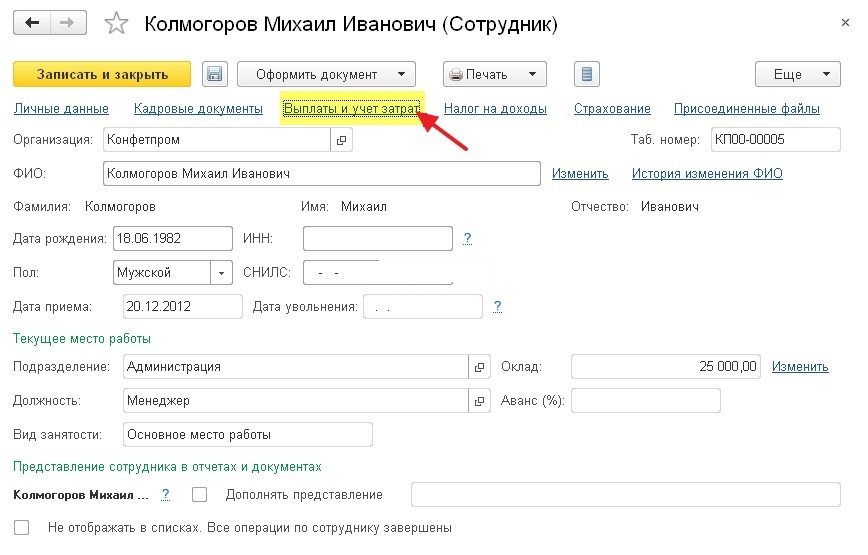The width and height of the screenshot is (868, 555).
Task: Close the employee card with the X
Action: pyautogui.click(x=845, y=23)
